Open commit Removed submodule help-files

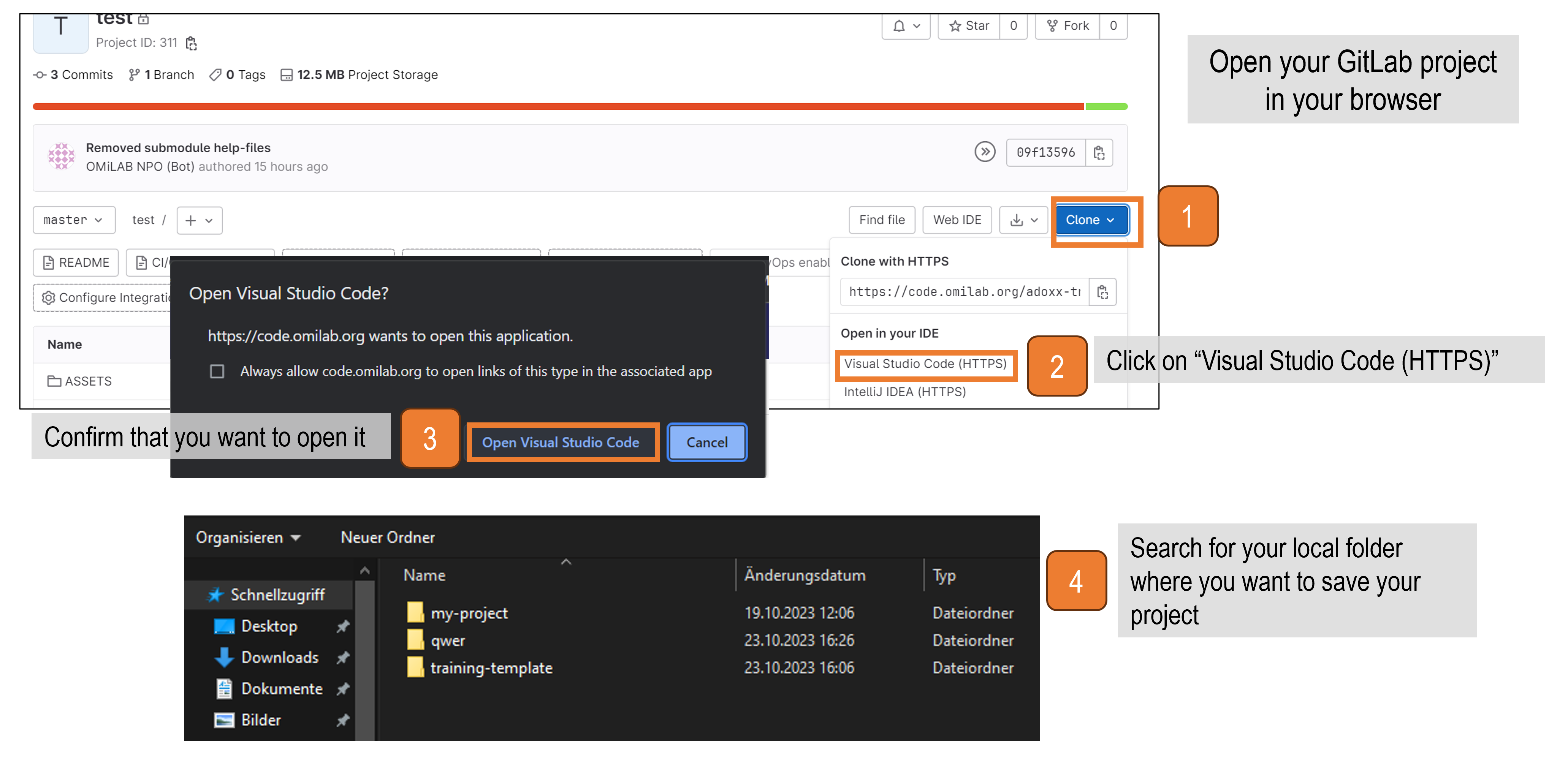click(x=178, y=148)
